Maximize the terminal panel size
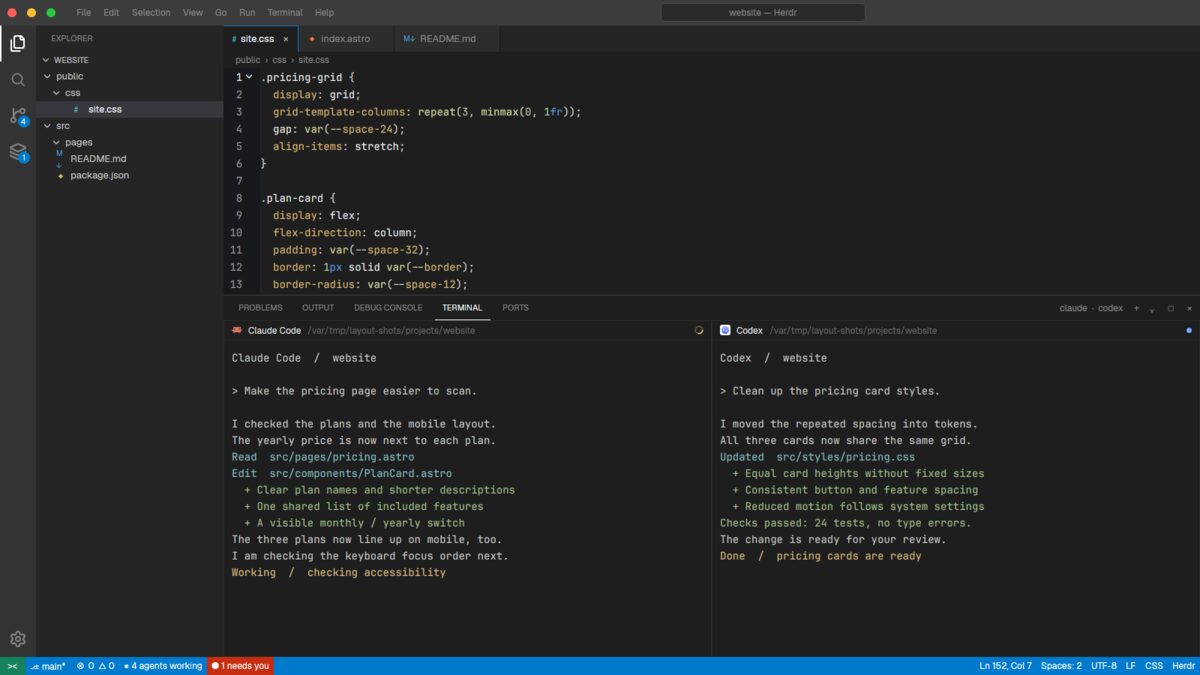This screenshot has width=1200, height=675. 1171,308
